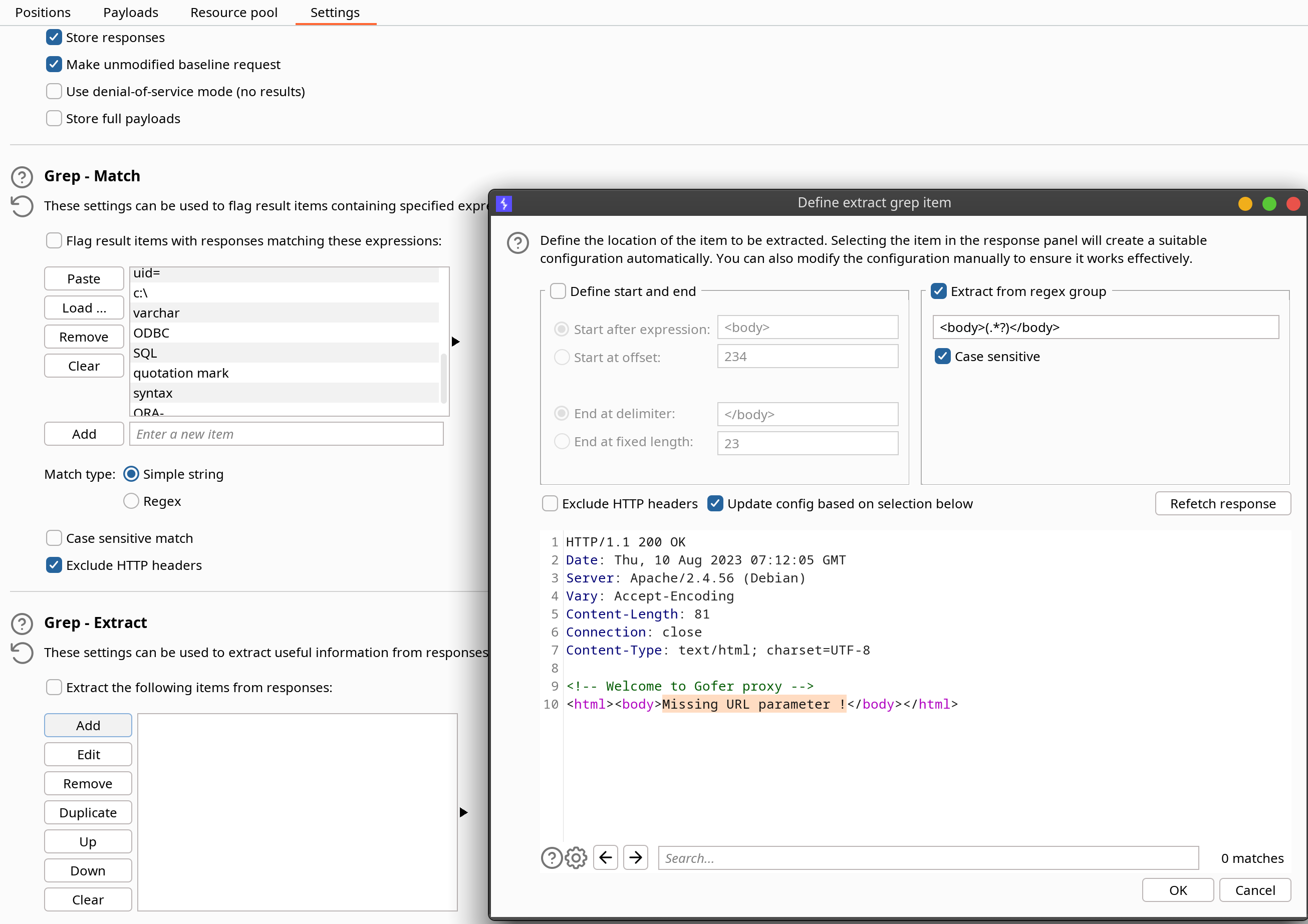This screenshot has height=924, width=1308.
Task: Select Regex match type
Action: click(131, 501)
